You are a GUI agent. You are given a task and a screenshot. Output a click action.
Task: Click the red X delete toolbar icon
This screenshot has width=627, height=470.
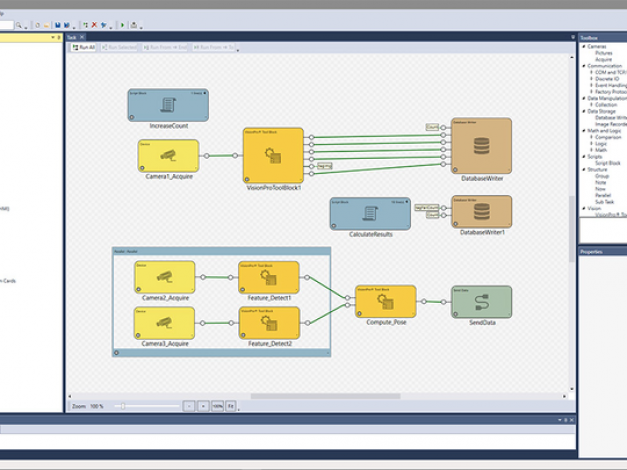pos(94,25)
